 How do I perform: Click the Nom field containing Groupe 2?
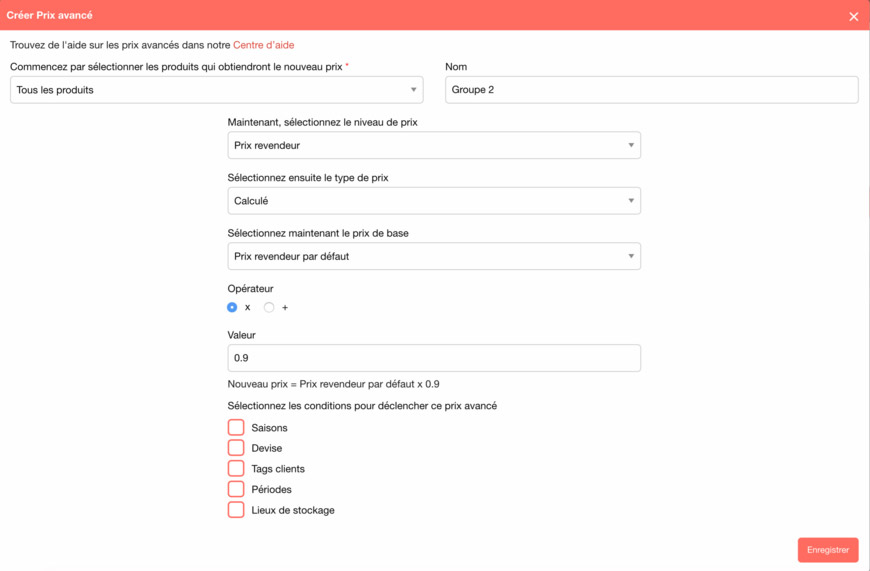(650, 90)
